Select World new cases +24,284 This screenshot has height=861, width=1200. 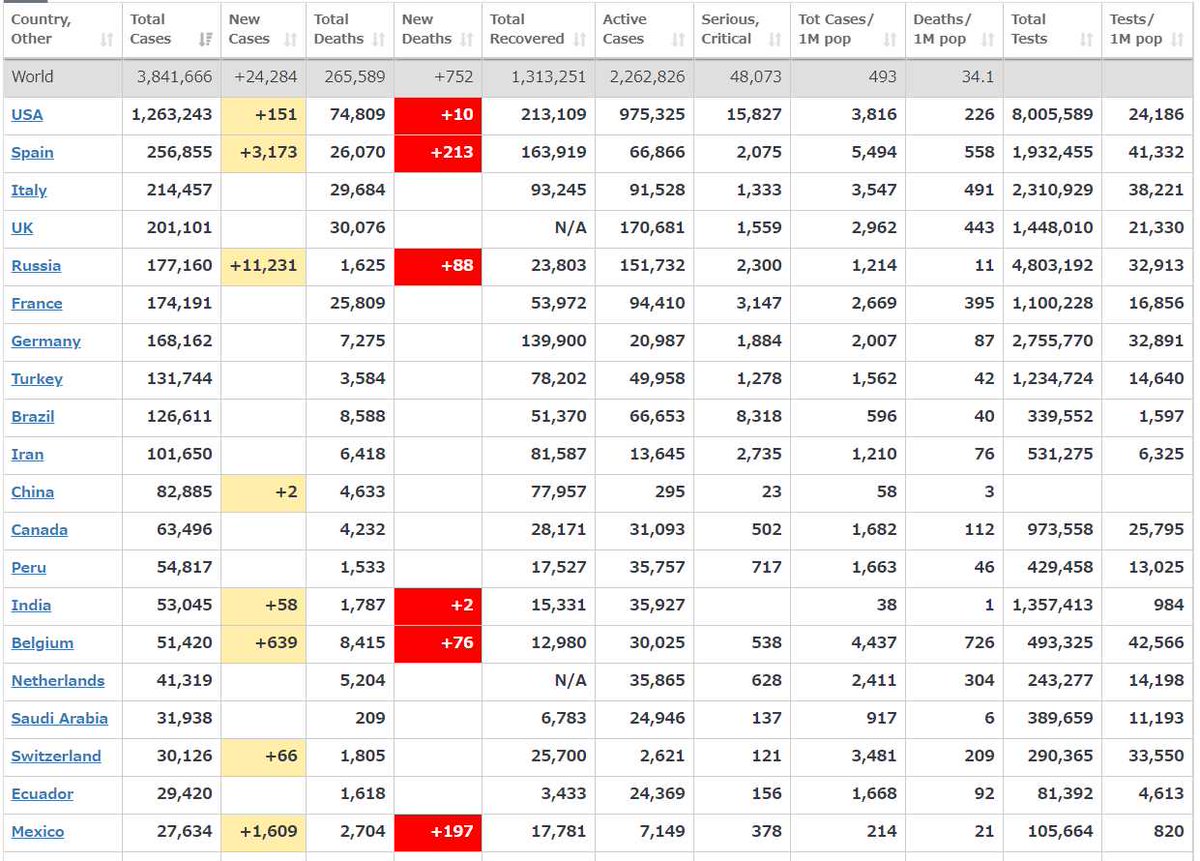pos(265,76)
